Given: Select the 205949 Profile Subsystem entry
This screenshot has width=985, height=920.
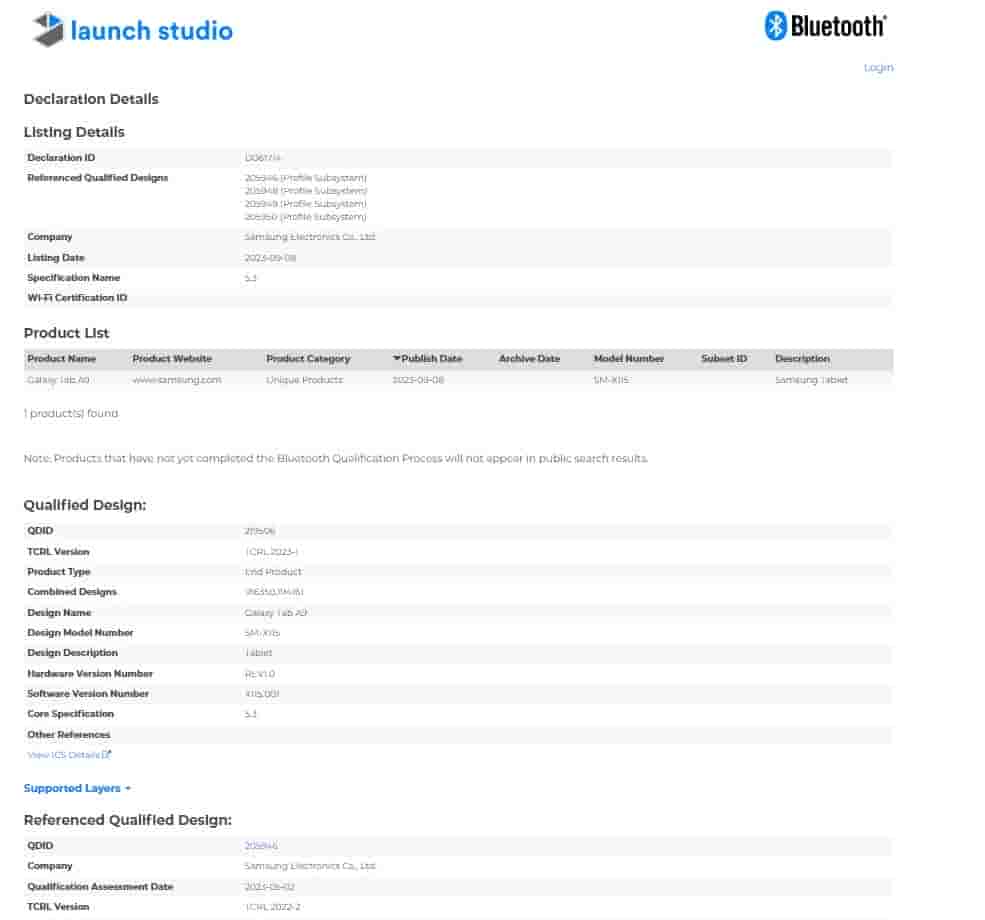Looking at the screenshot, I should click(305, 204).
